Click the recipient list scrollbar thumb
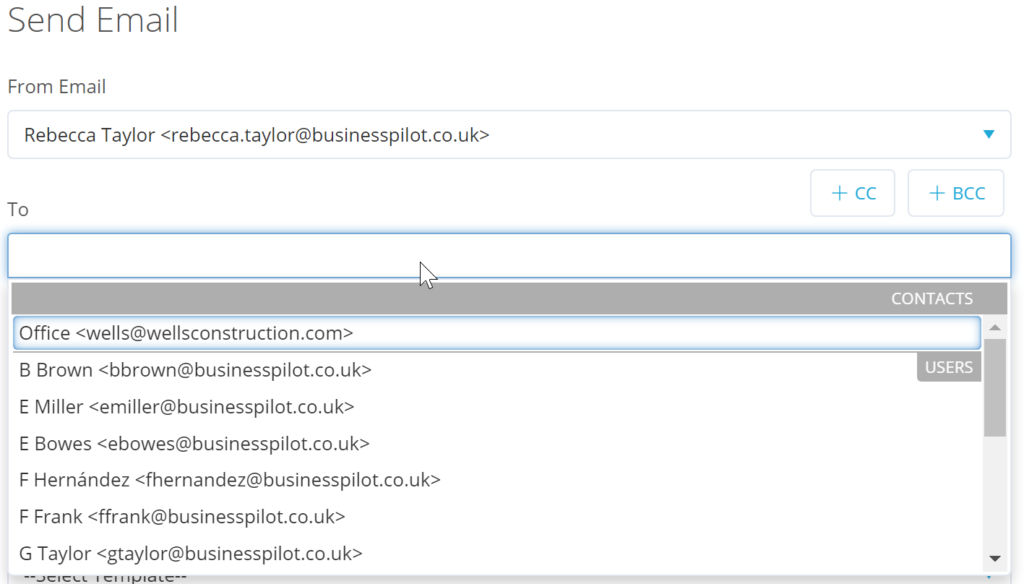Screen dimensions: 1024x584 pyautogui.click(x=994, y=388)
